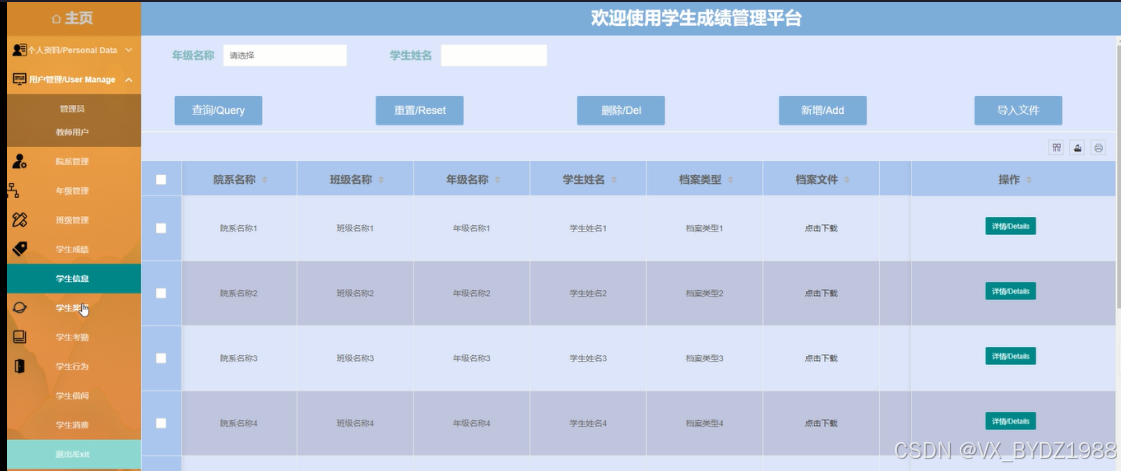
Task: Click the User Manage monitor icon
Action: tap(20, 79)
